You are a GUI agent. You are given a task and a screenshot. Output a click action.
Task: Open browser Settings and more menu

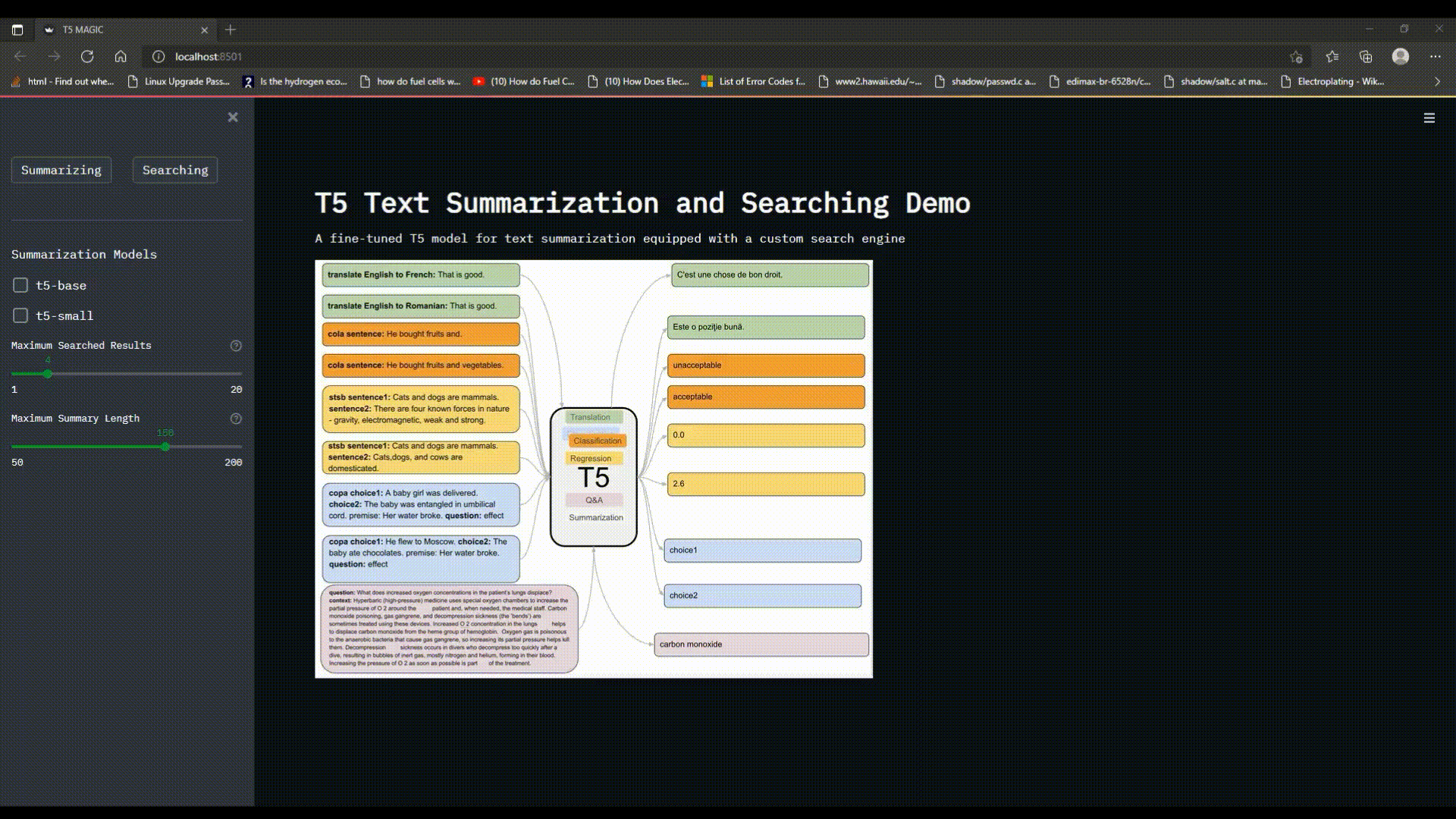(1435, 56)
